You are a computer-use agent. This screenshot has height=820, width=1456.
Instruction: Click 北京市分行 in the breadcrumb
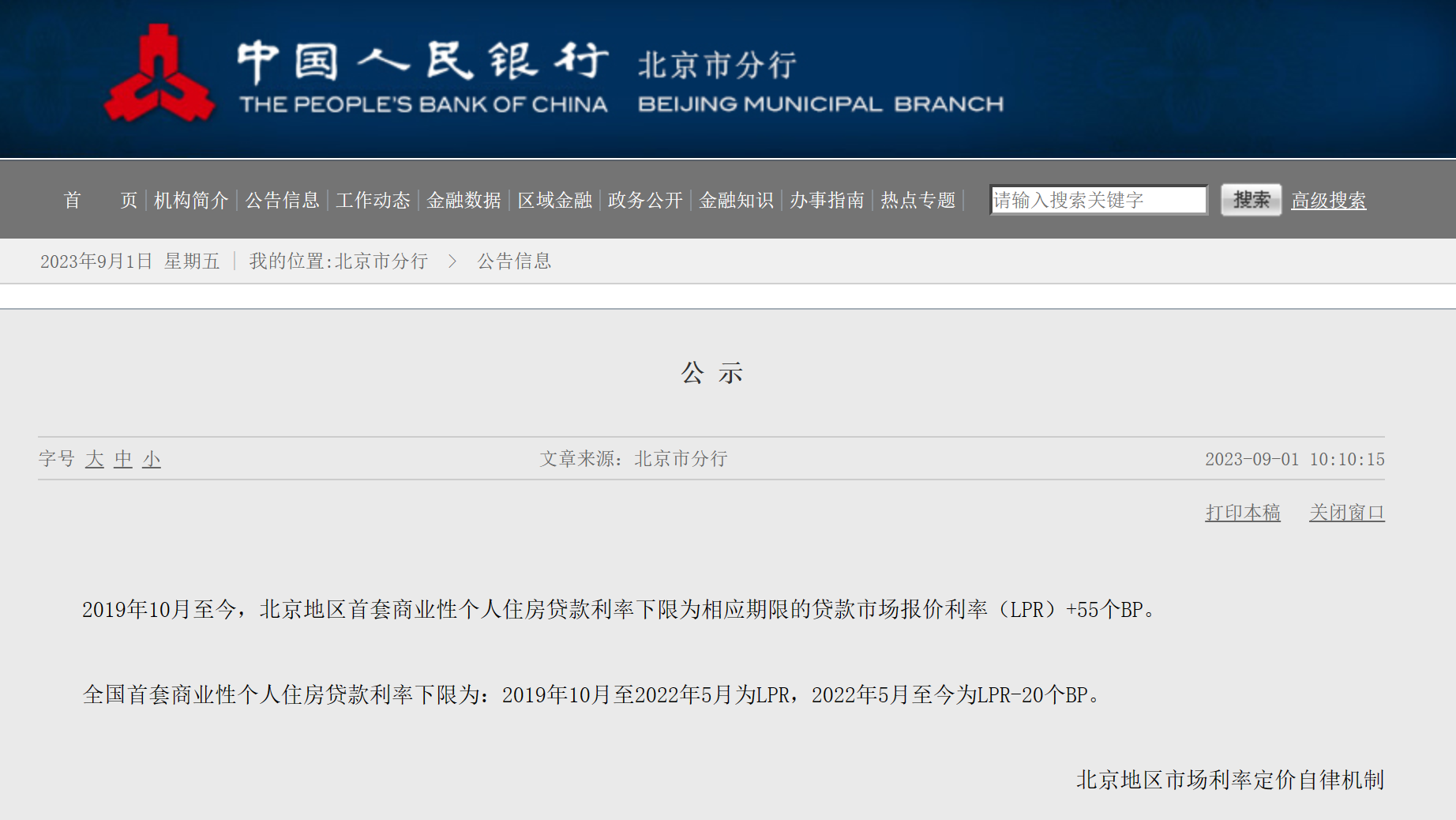point(381,261)
